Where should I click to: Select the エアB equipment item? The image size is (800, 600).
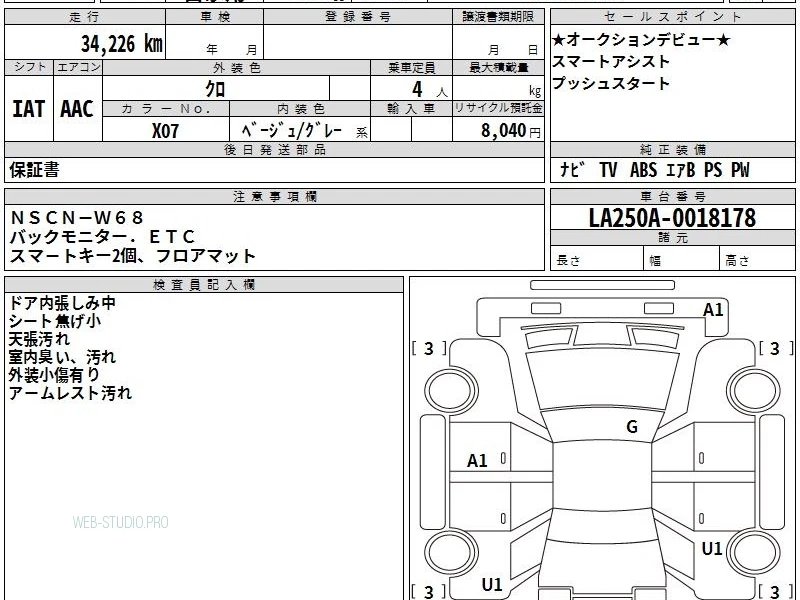click(681, 169)
